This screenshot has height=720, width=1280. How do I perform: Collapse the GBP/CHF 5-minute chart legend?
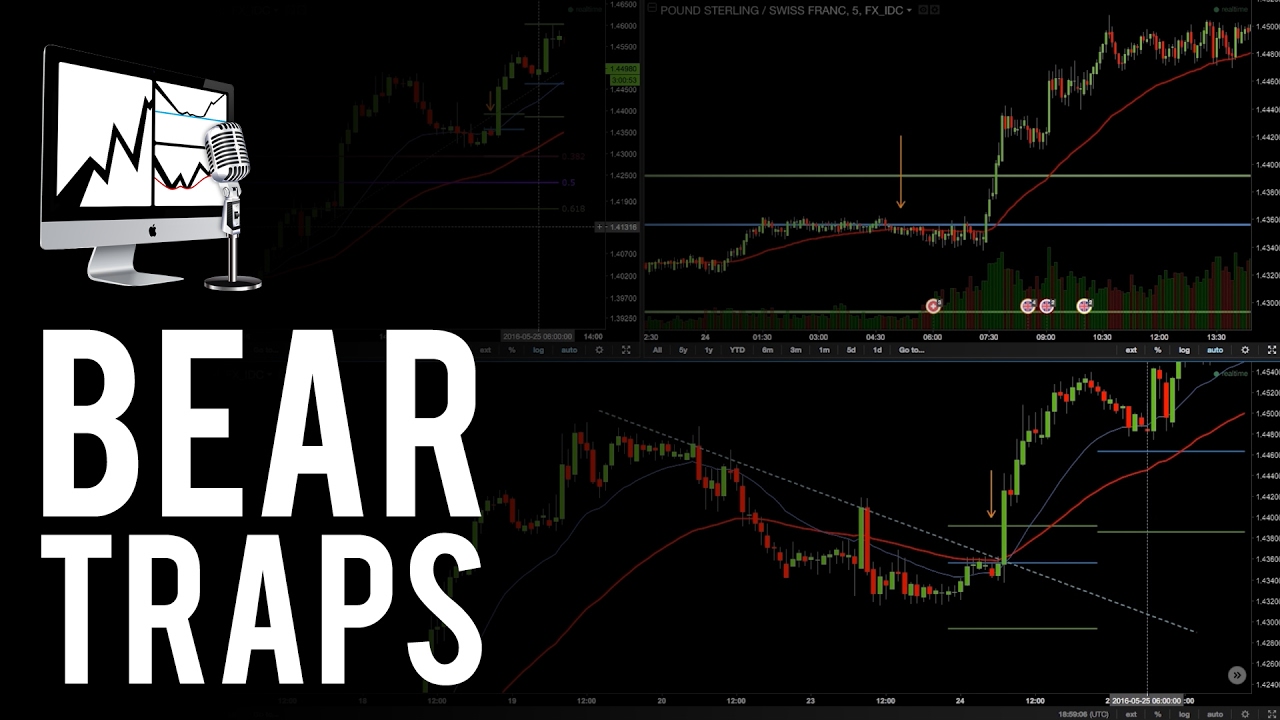[651, 8]
